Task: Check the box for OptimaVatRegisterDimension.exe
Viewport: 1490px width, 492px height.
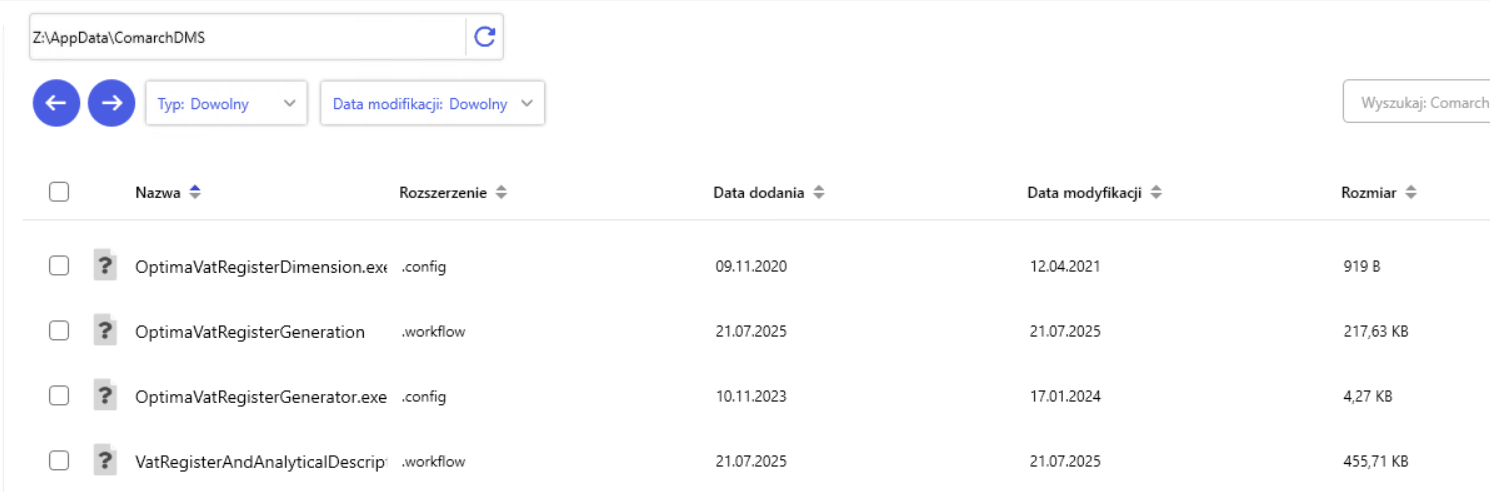Action: coord(59,266)
